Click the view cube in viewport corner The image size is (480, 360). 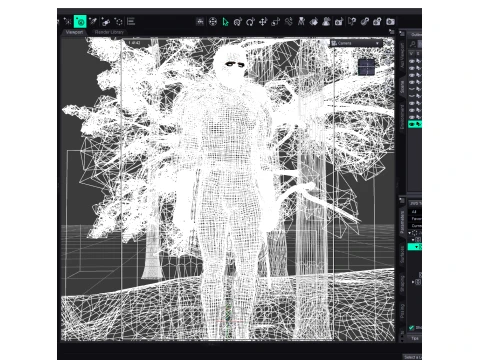[x=366, y=67]
